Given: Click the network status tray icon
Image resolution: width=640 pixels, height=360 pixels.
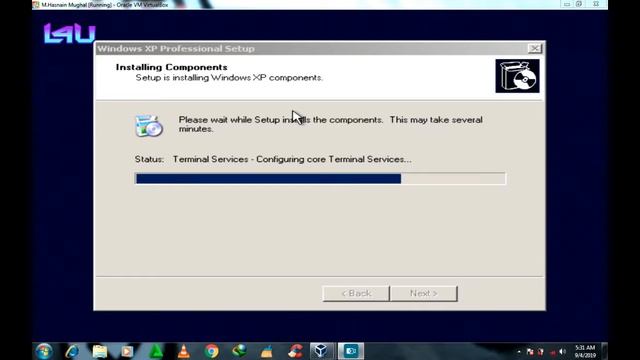Looking at the screenshot, I should [553, 352].
